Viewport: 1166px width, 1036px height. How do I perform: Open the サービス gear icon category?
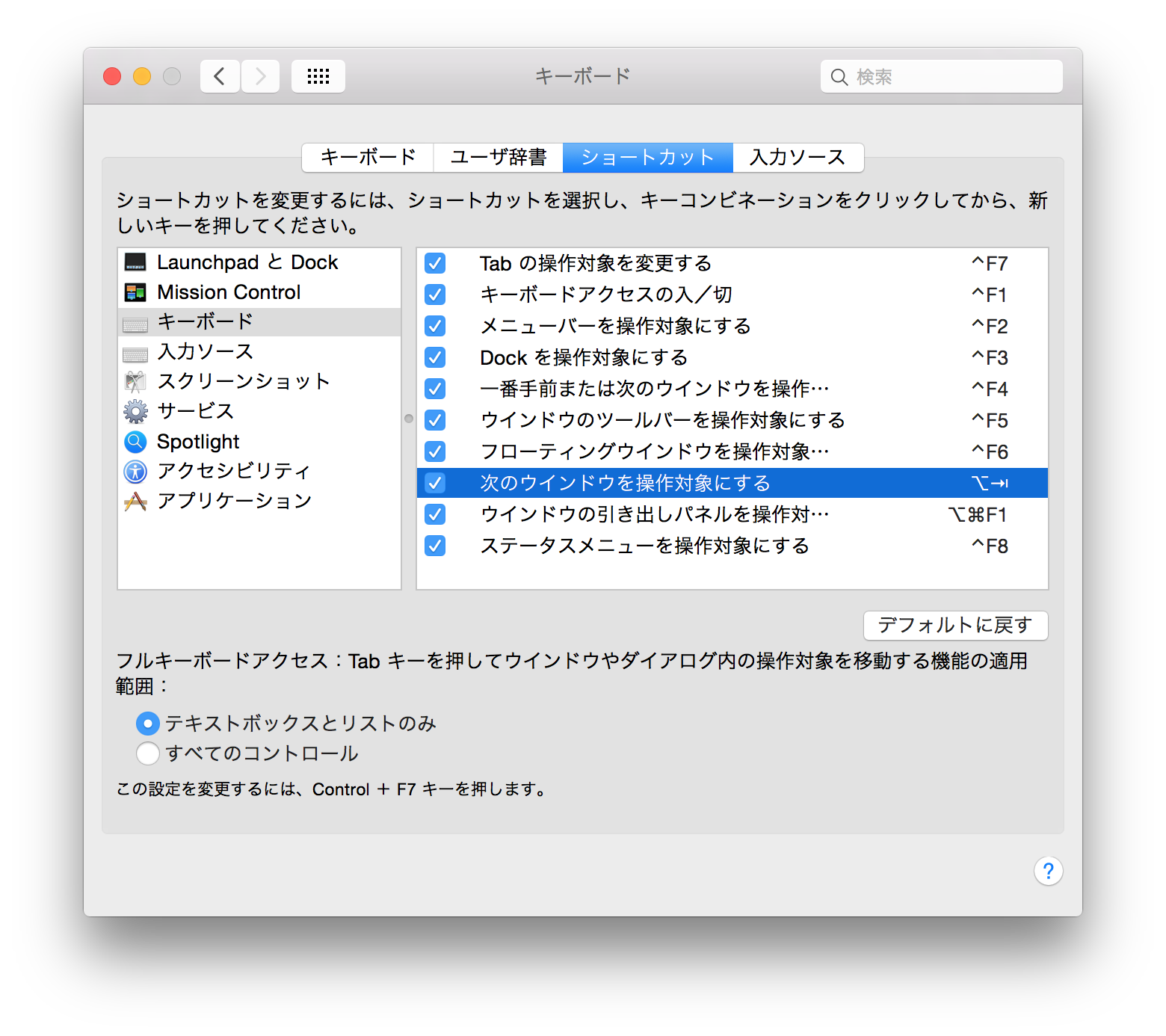(135, 411)
